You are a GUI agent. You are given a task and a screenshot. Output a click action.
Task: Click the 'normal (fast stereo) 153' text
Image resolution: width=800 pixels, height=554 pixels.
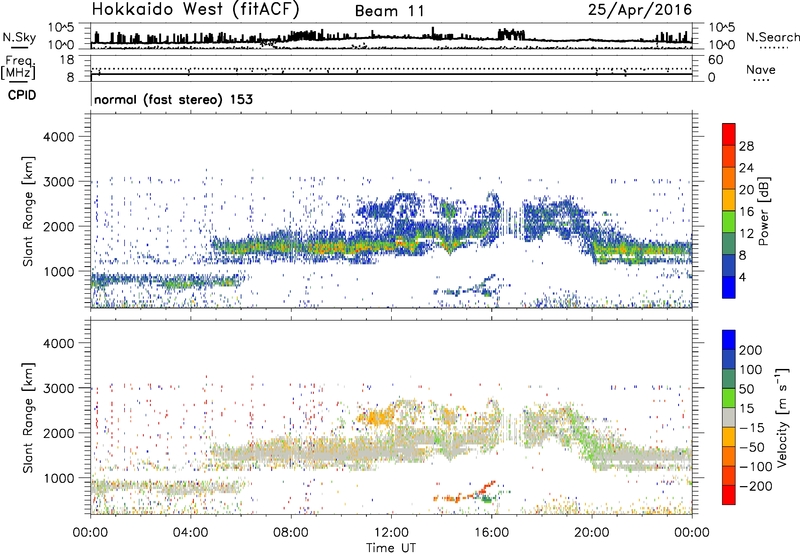(x=173, y=99)
